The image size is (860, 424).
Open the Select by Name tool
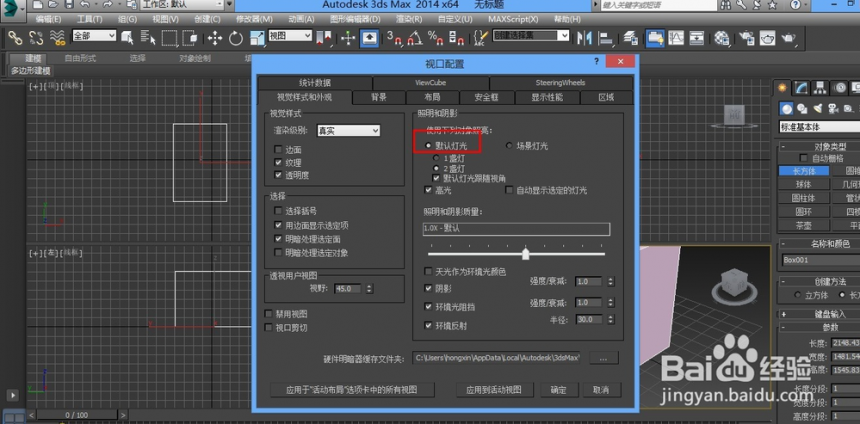(x=148, y=38)
